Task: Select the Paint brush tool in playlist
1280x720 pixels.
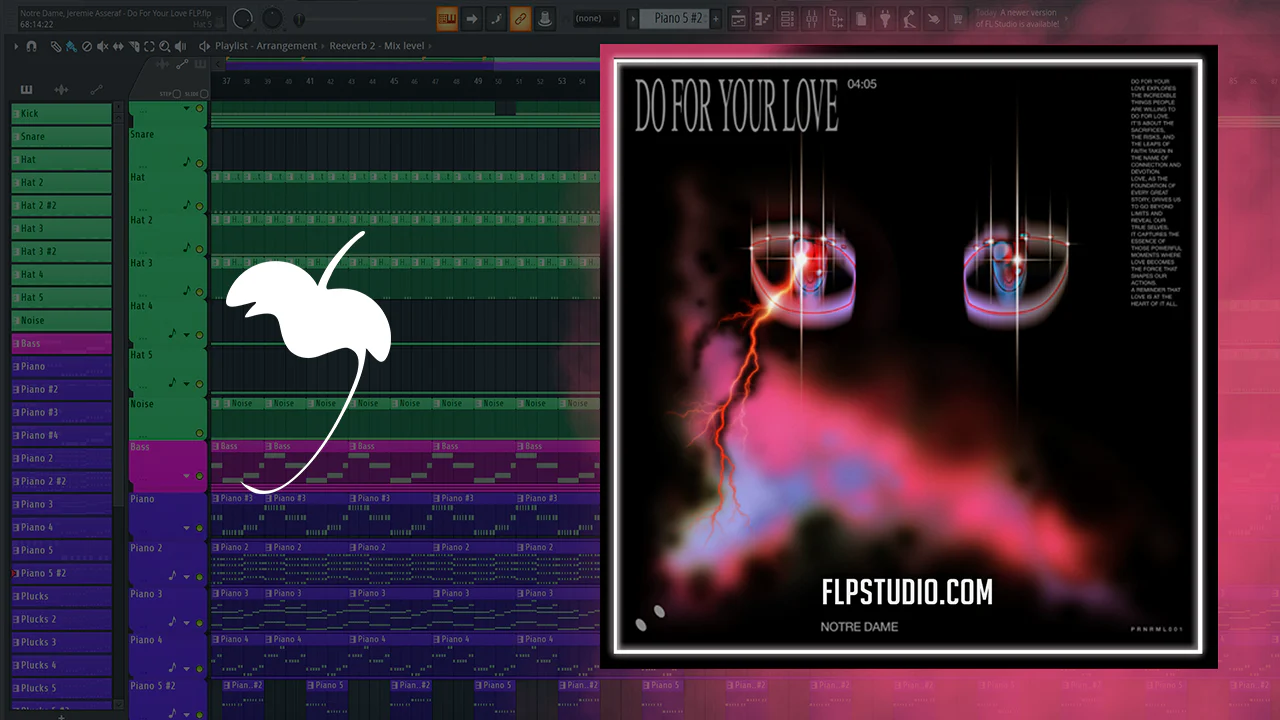Action: (x=71, y=46)
